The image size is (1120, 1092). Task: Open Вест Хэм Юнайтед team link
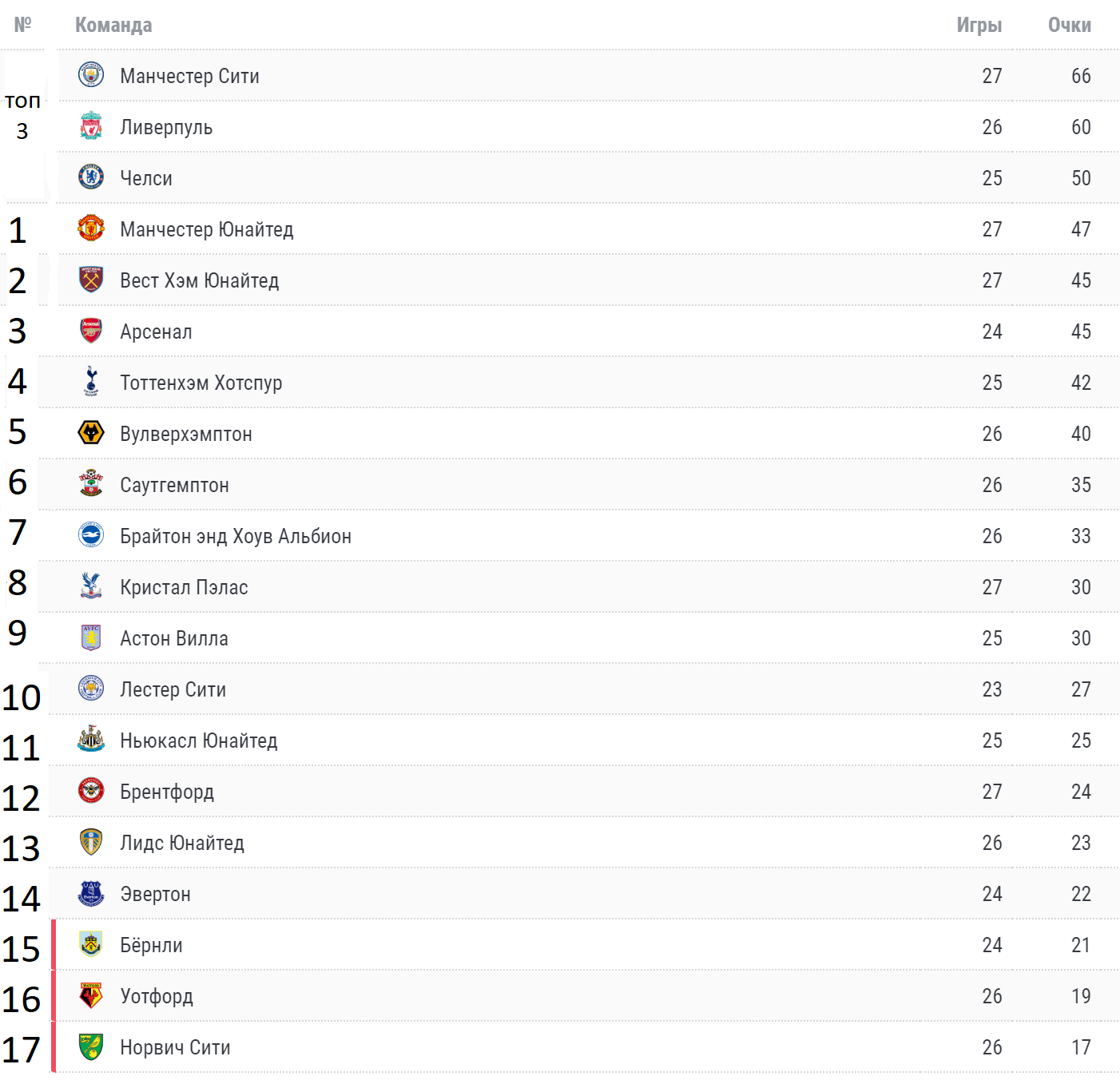pos(200,280)
